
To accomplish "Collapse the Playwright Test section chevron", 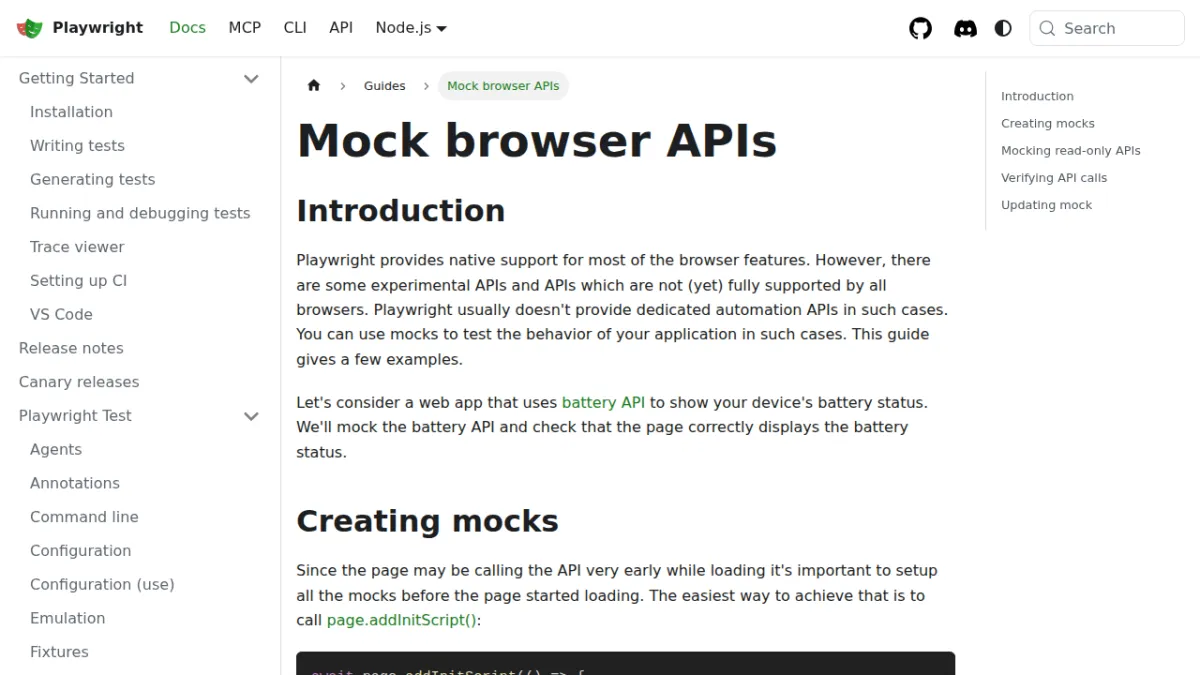I will point(251,416).
